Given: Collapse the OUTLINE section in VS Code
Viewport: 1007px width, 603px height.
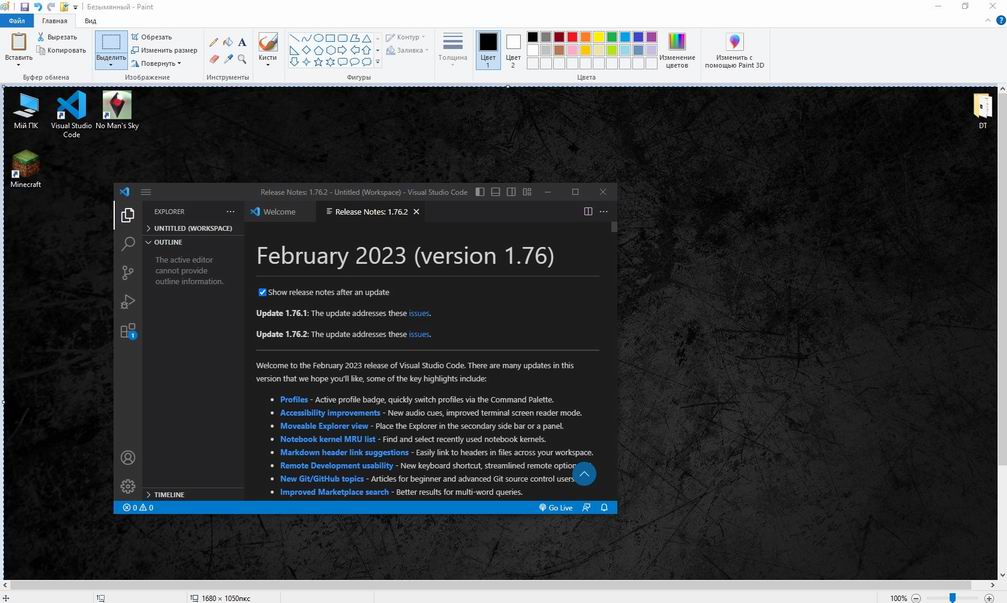Looking at the screenshot, I should 193,243.
